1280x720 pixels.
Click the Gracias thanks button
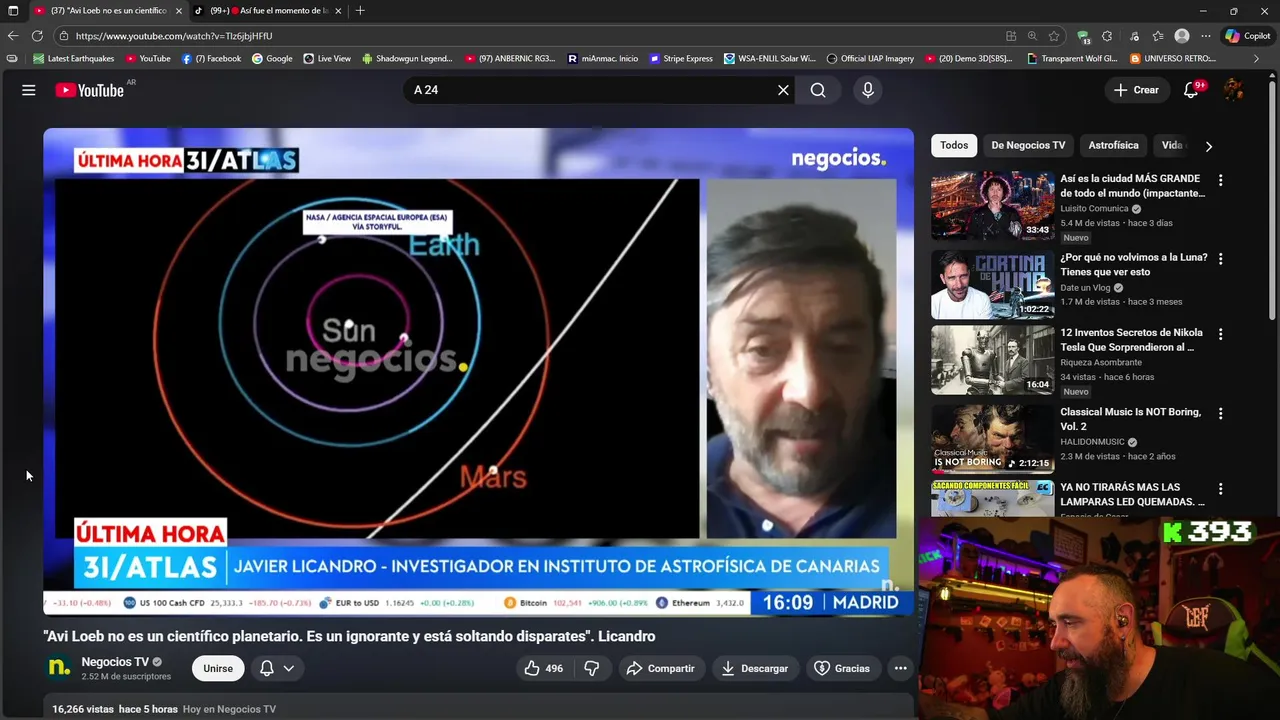(842, 668)
